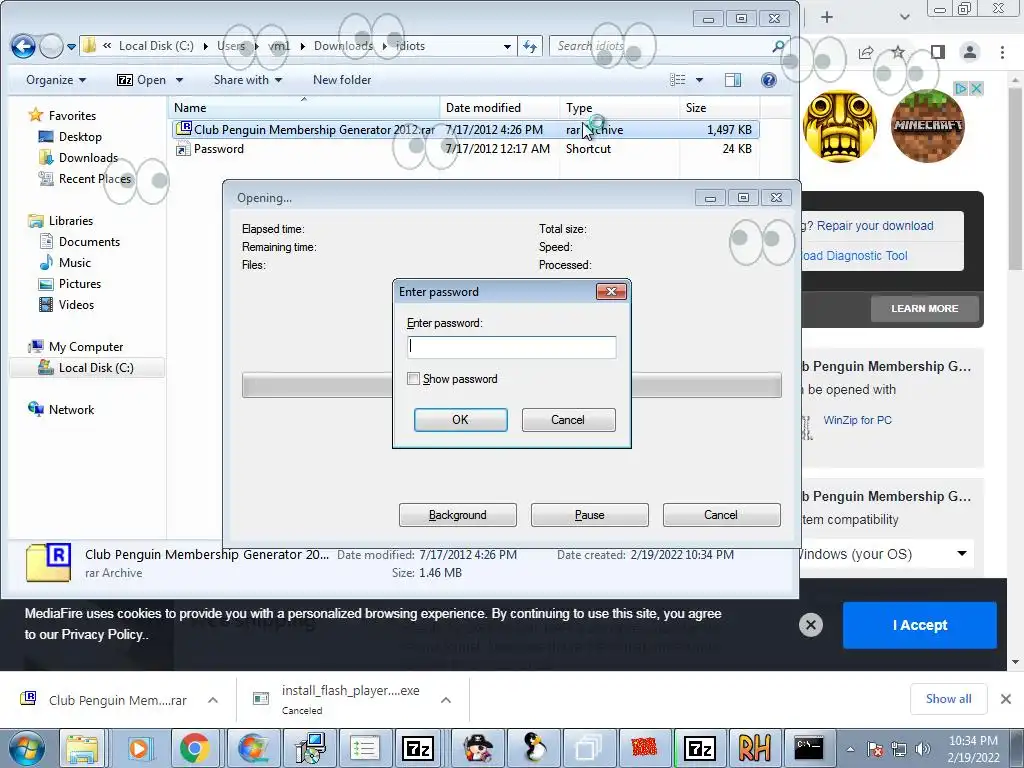Change the view with view icon
Screen dimensions: 1024x768
tap(678, 80)
